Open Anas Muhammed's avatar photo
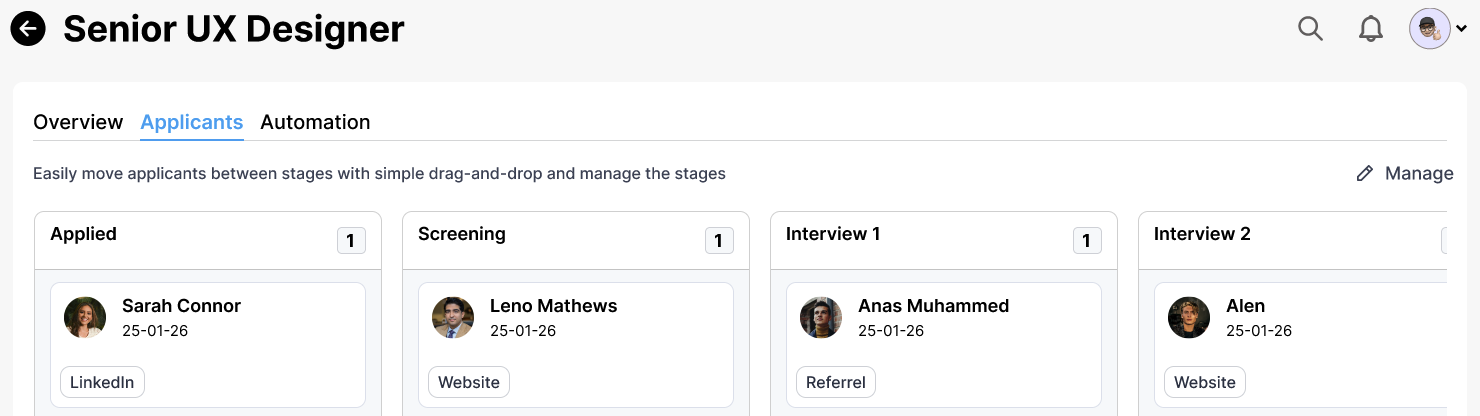 [x=821, y=317]
